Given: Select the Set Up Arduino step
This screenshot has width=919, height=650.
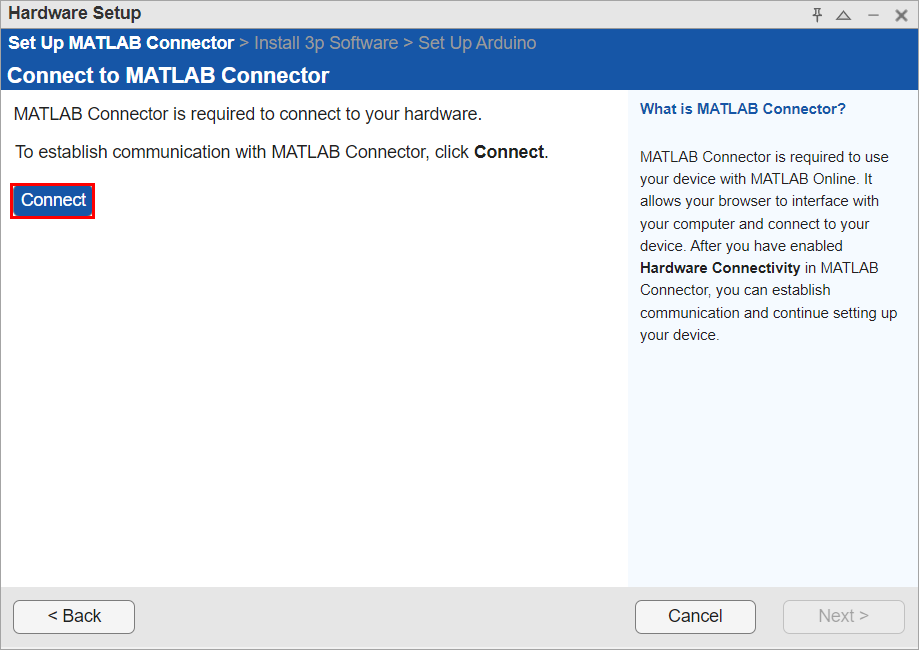Looking at the screenshot, I should (x=477, y=43).
